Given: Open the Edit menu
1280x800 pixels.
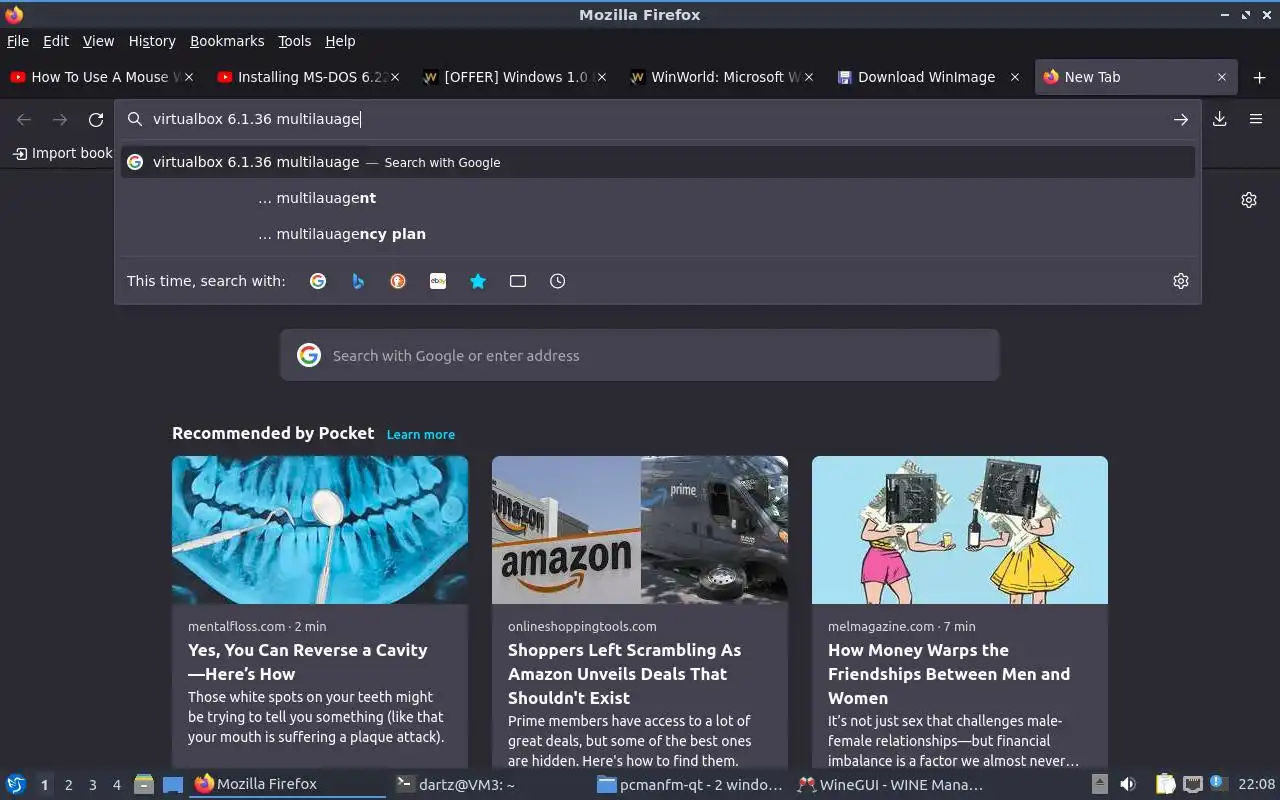Looking at the screenshot, I should 56,41.
